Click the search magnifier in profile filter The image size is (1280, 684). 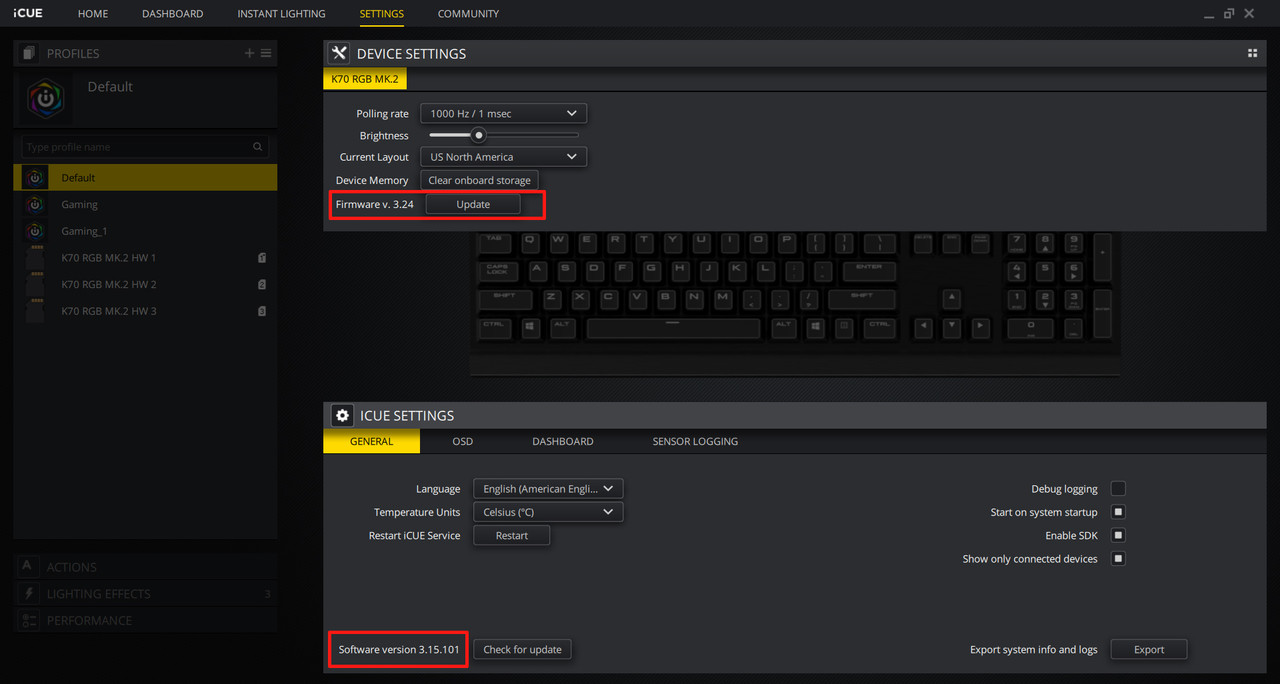pyautogui.click(x=258, y=147)
